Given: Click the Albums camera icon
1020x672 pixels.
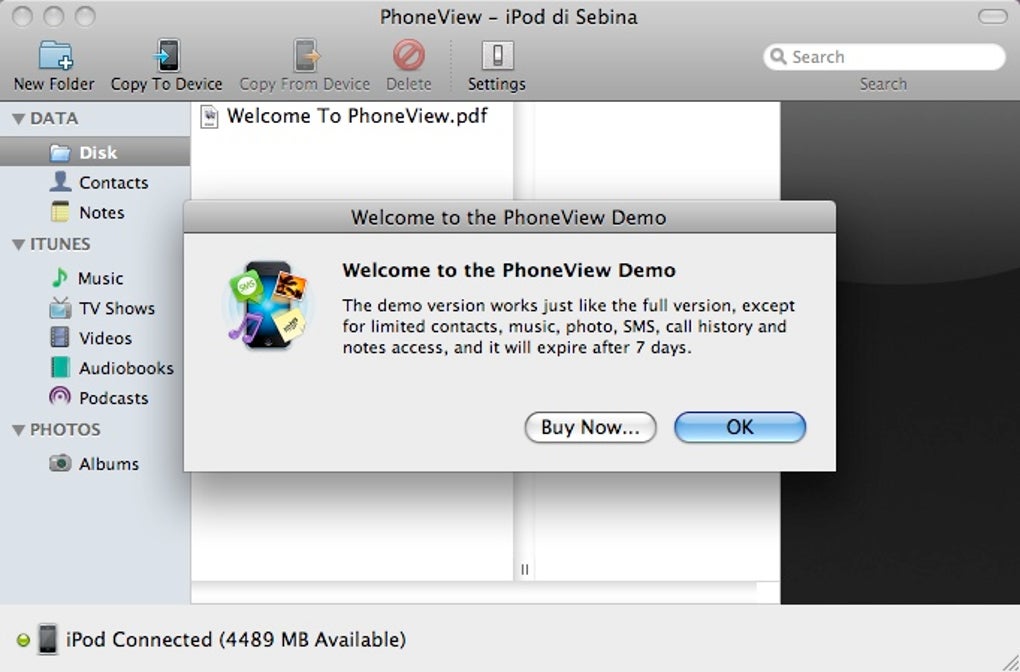Looking at the screenshot, I should click(x=60, y=463).
